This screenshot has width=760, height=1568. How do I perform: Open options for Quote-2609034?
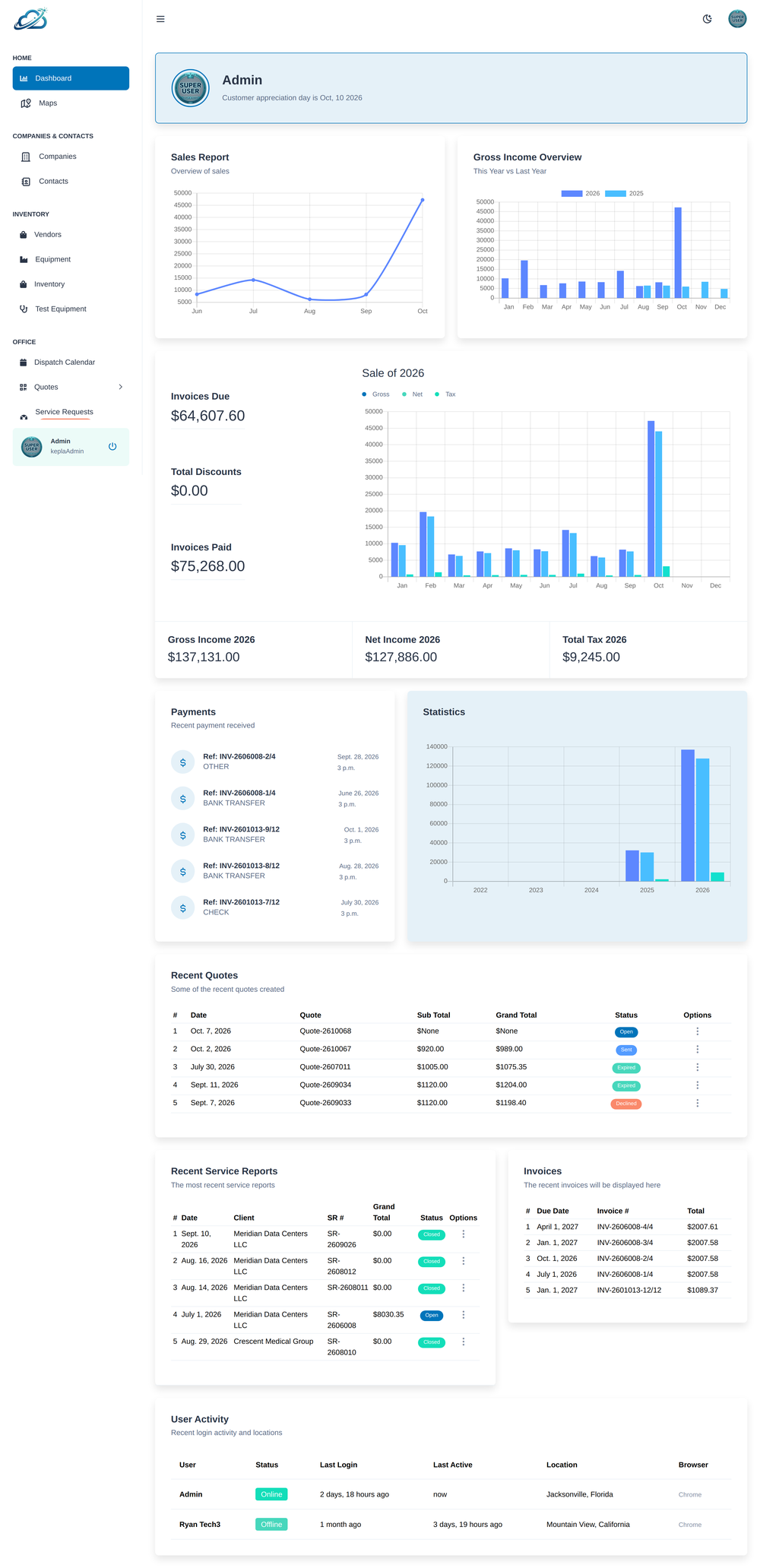698,1085
